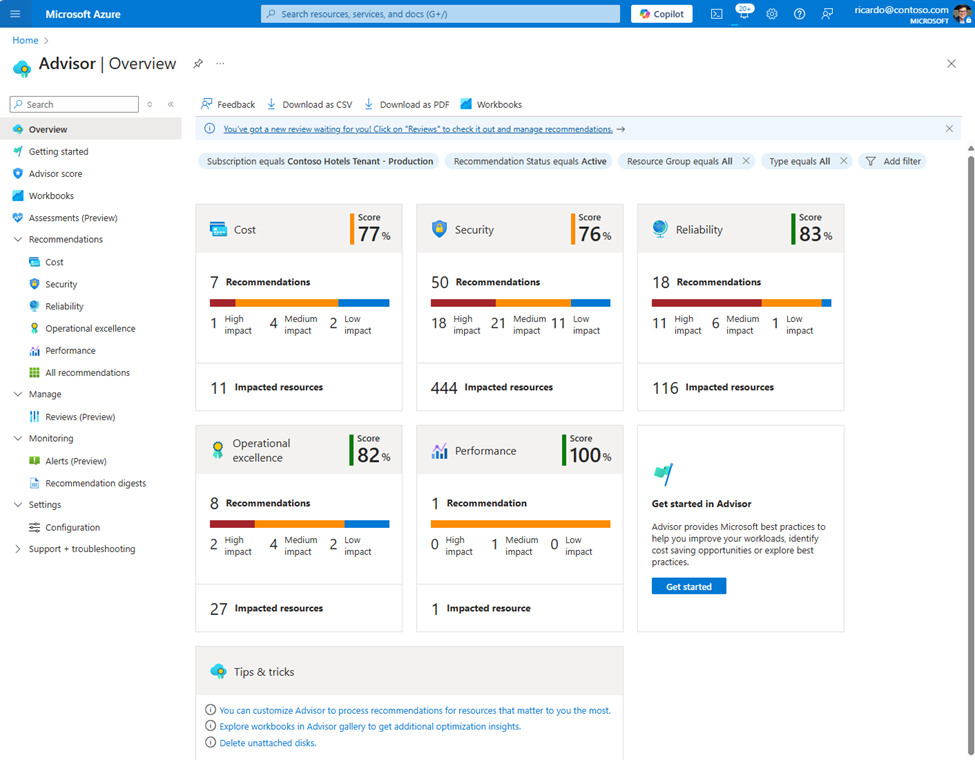Open the Recommendation Status equals Active filter
The width and height of the screenshot is (975, 760).
coord(530,161)
